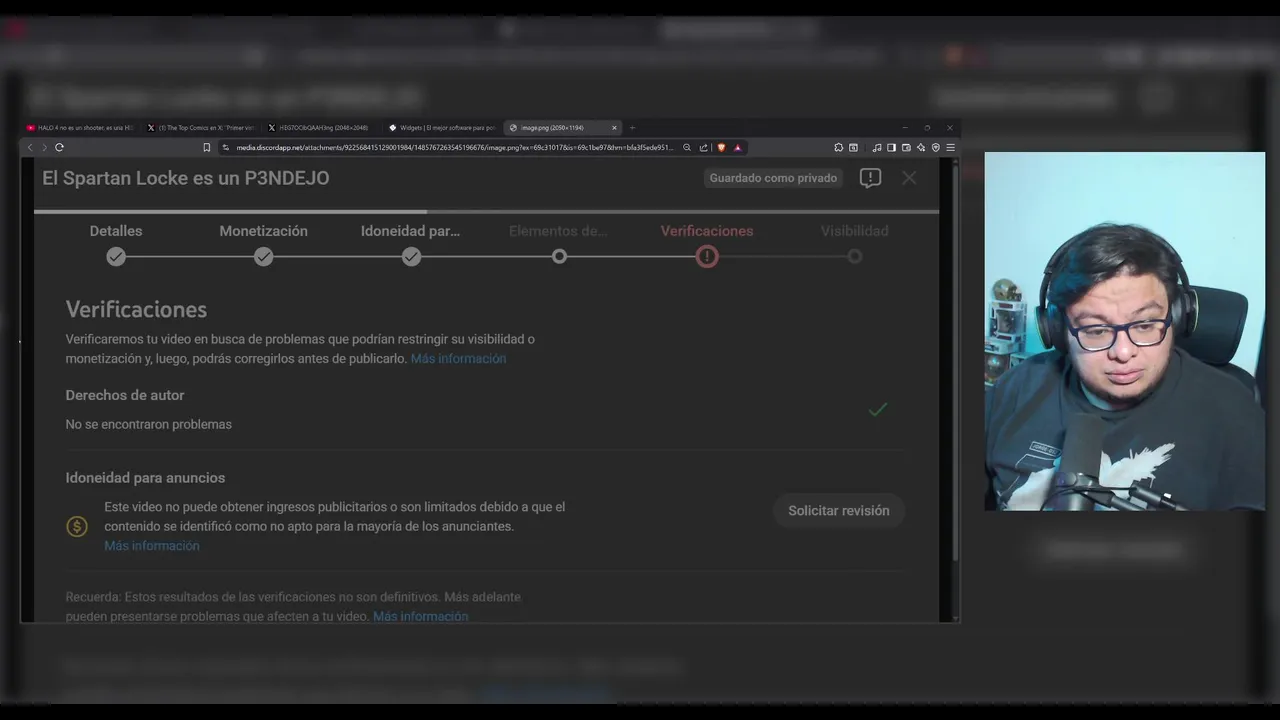This screenshot has height=720, width=1280.
Task: Go forward with the browser forward arrow
Action: point(44,147)
